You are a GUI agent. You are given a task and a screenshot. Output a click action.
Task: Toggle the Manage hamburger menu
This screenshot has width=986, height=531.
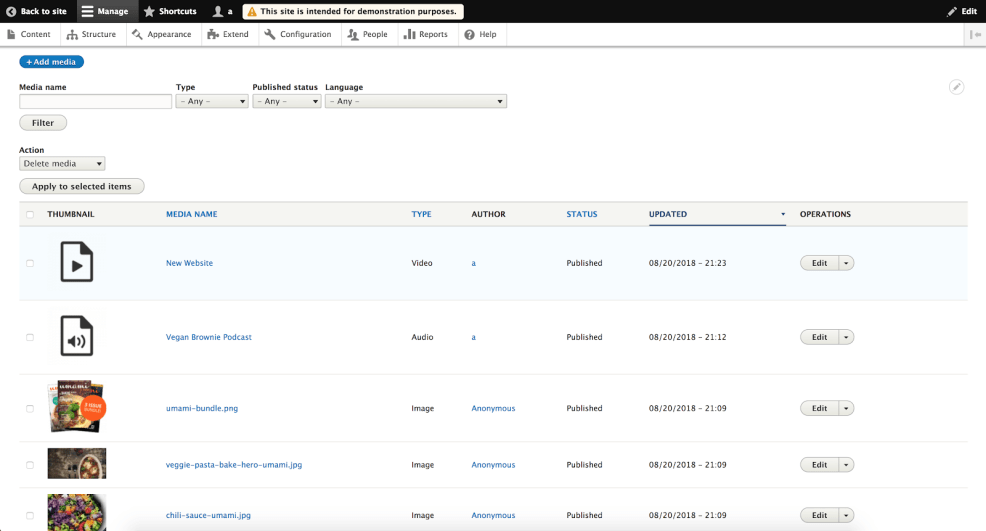88,11
